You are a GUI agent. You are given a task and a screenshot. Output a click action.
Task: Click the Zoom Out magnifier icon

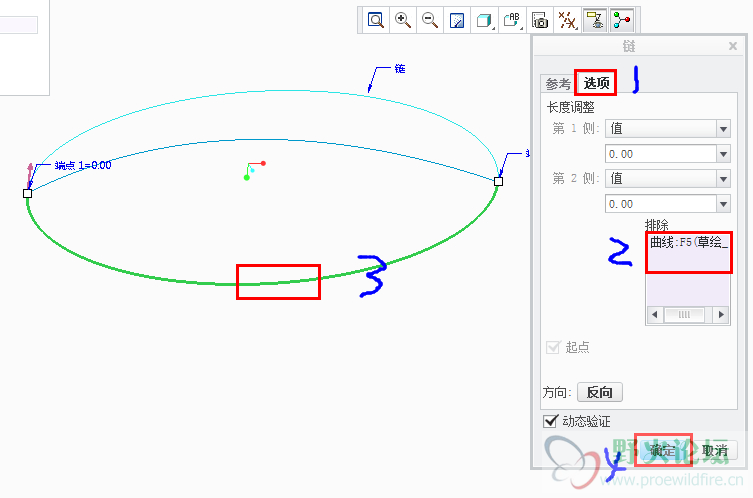click(430, 21)
